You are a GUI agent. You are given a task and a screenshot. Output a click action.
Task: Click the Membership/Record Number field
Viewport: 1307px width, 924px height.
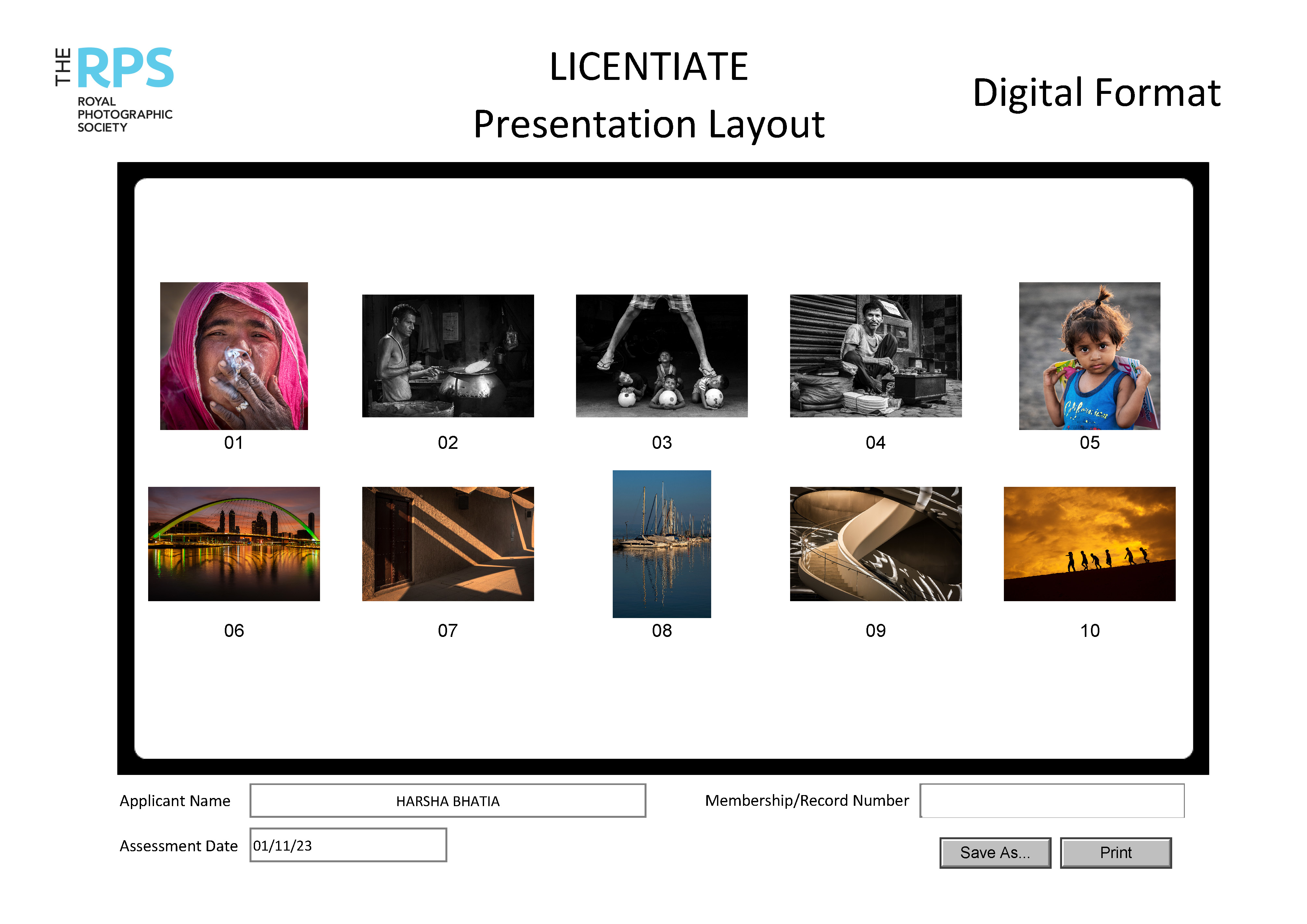coord(1052,801)
